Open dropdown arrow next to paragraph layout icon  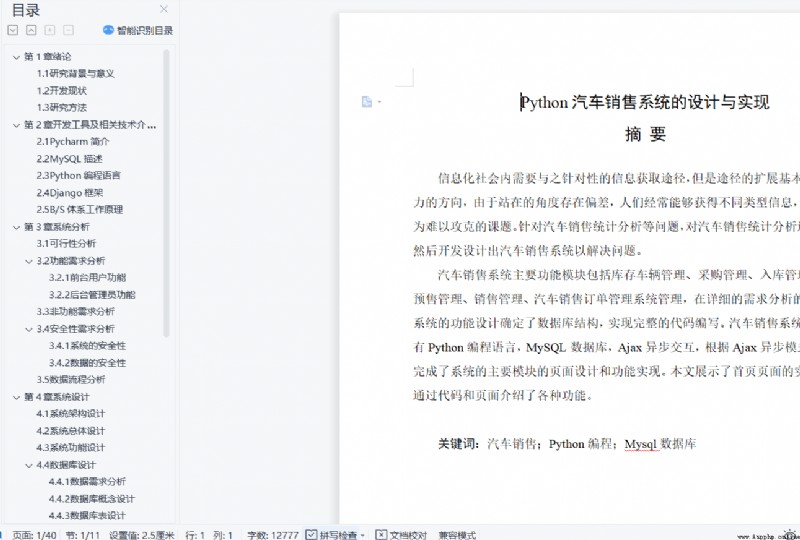[379, 102]
